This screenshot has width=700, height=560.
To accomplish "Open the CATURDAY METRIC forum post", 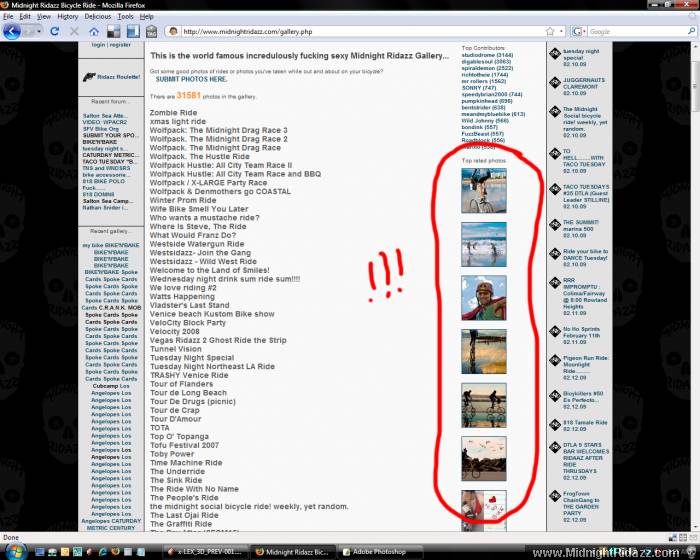I will [x=110, y=155].
